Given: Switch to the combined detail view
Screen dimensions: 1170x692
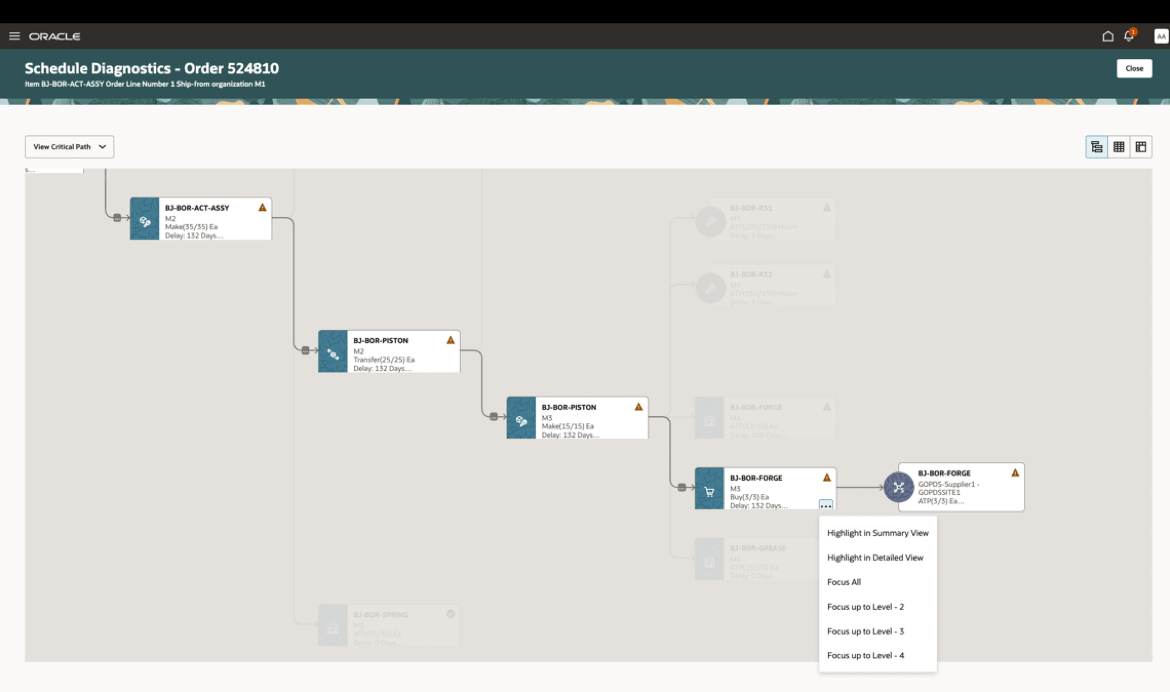Looking at the screenshot, I should coord(1140,146).
